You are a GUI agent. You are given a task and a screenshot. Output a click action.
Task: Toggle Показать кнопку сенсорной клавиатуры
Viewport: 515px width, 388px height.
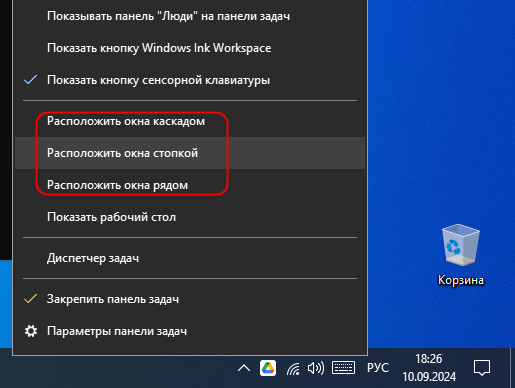coord(190,80)
